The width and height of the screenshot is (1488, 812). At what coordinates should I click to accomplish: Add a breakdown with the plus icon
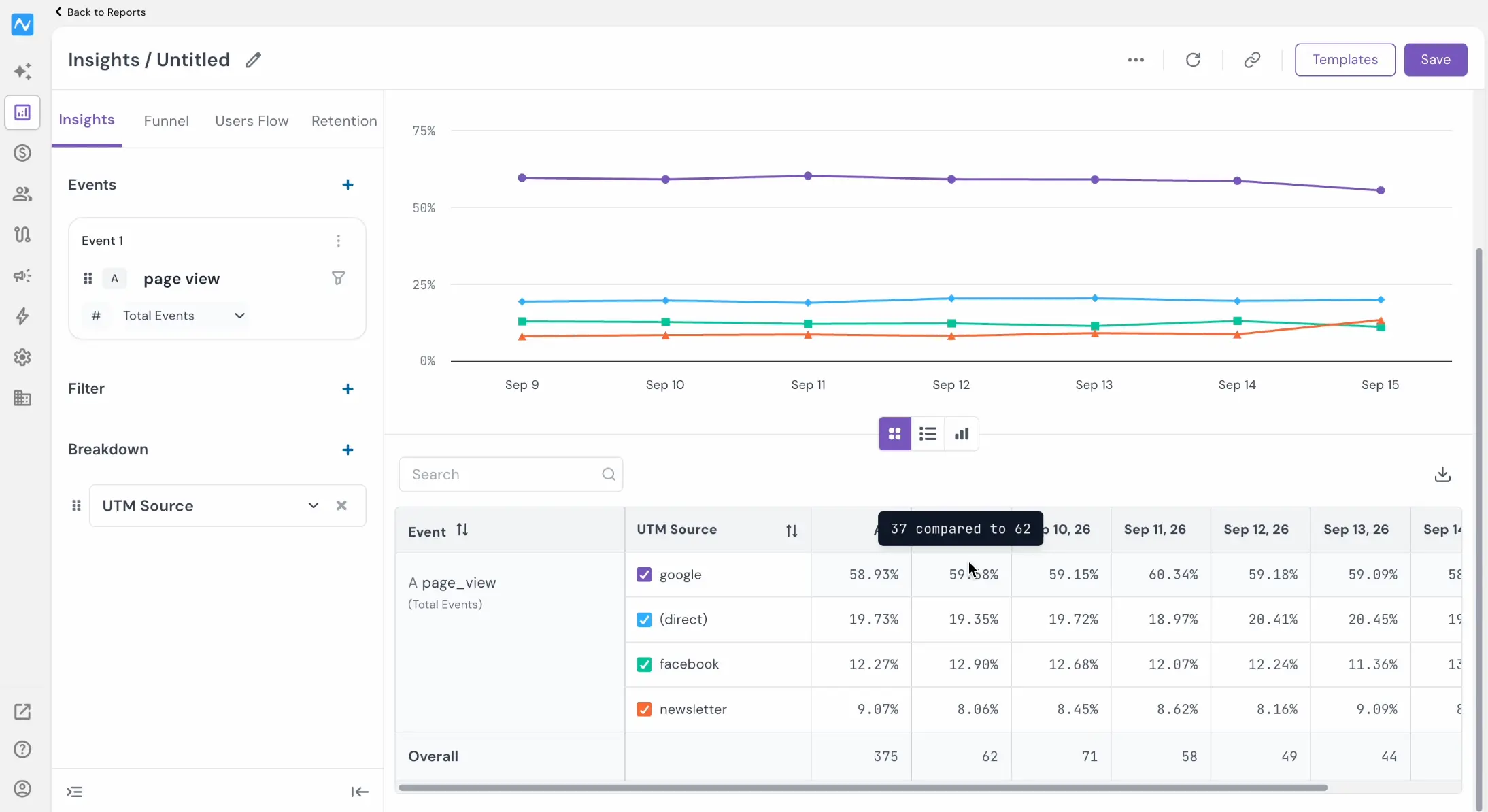click(x=348, y=450)
